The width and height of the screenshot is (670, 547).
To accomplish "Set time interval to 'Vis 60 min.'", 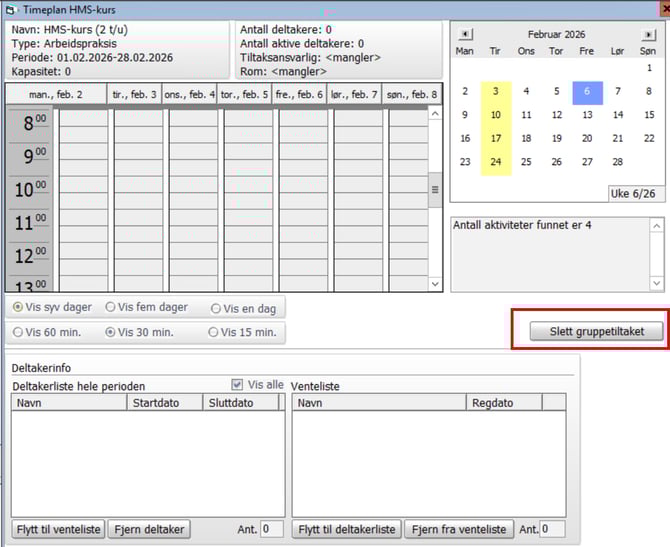I will point(18,332).
